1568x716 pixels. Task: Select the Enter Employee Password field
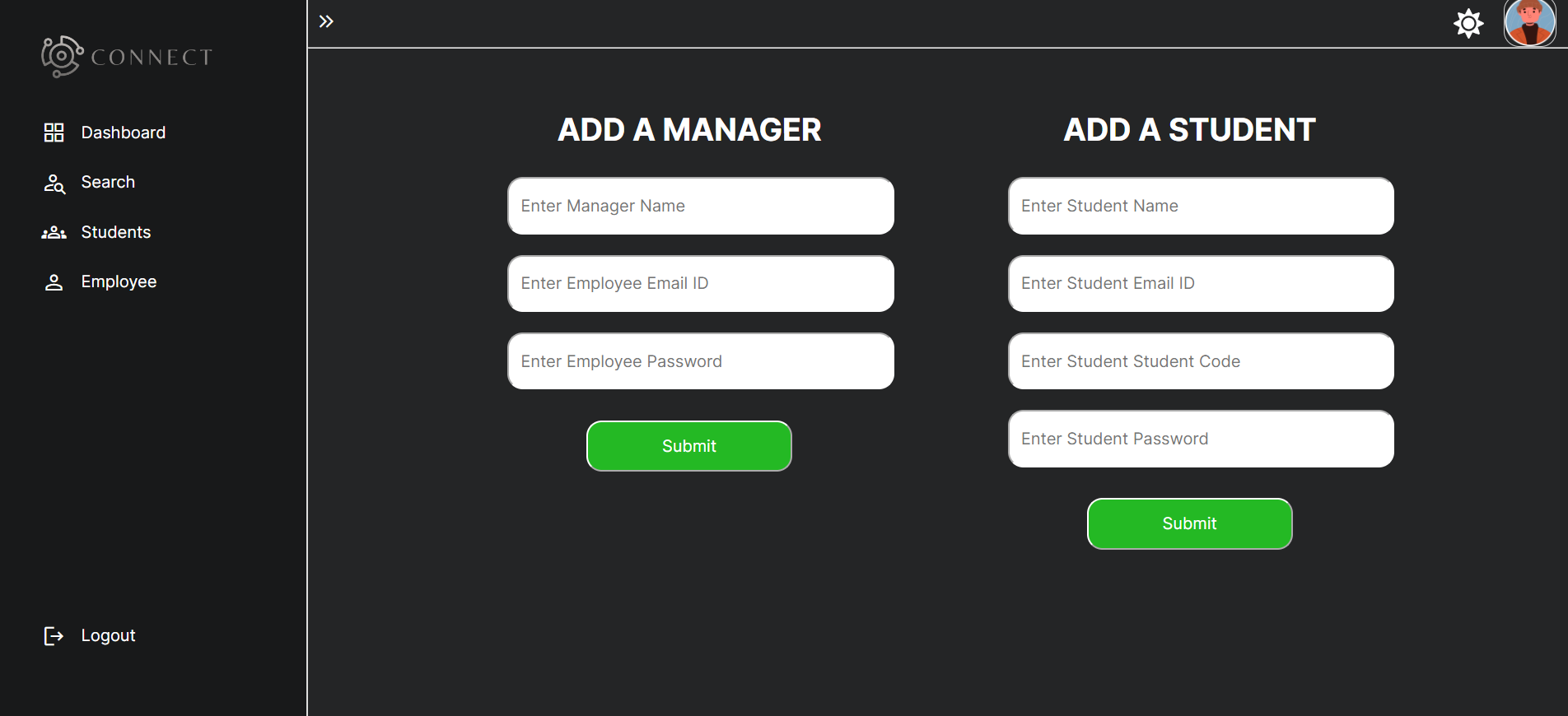tap(701, 361)
